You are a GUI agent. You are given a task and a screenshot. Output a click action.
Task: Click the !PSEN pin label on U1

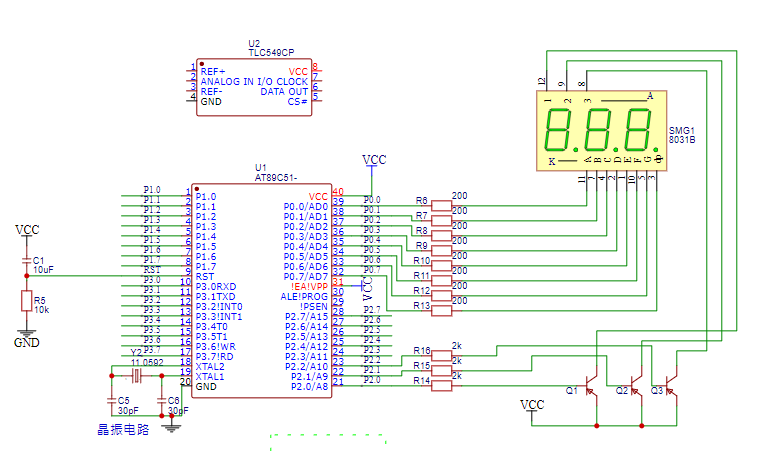coord(314,307)
